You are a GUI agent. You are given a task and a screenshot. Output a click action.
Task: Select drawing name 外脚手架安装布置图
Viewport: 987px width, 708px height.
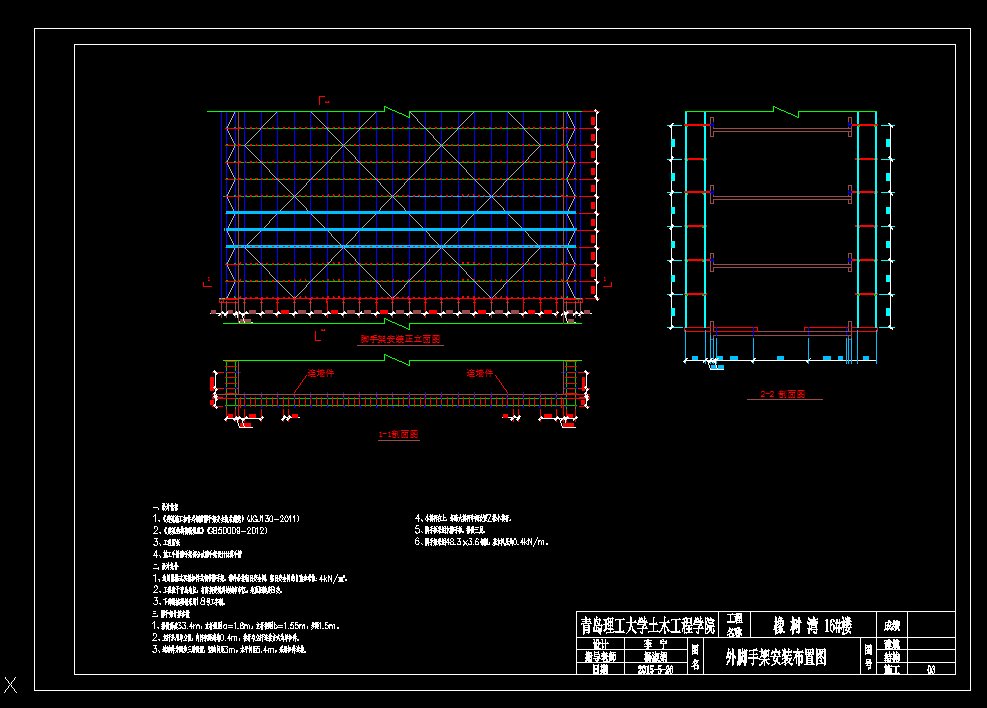[776, 658]
